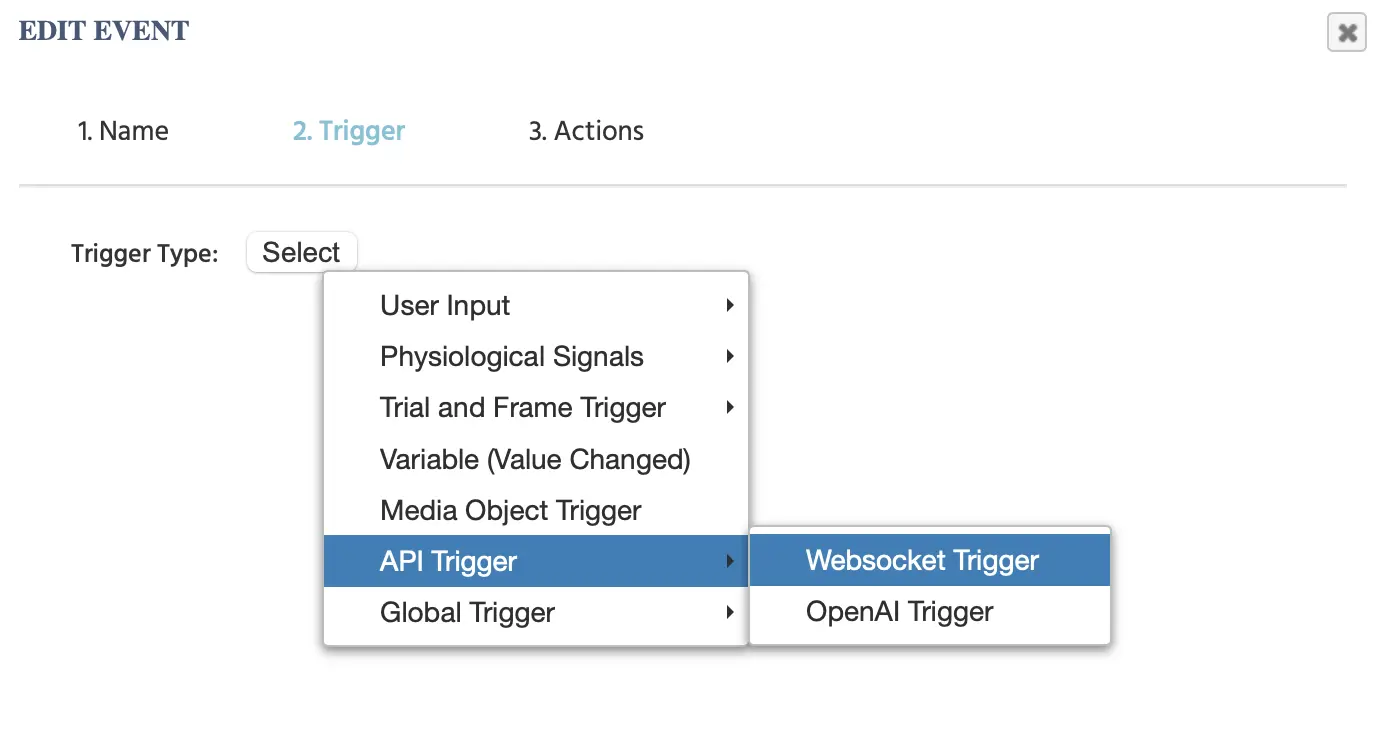Expand Trial and Frame Trigger arrow

point(730,408)
